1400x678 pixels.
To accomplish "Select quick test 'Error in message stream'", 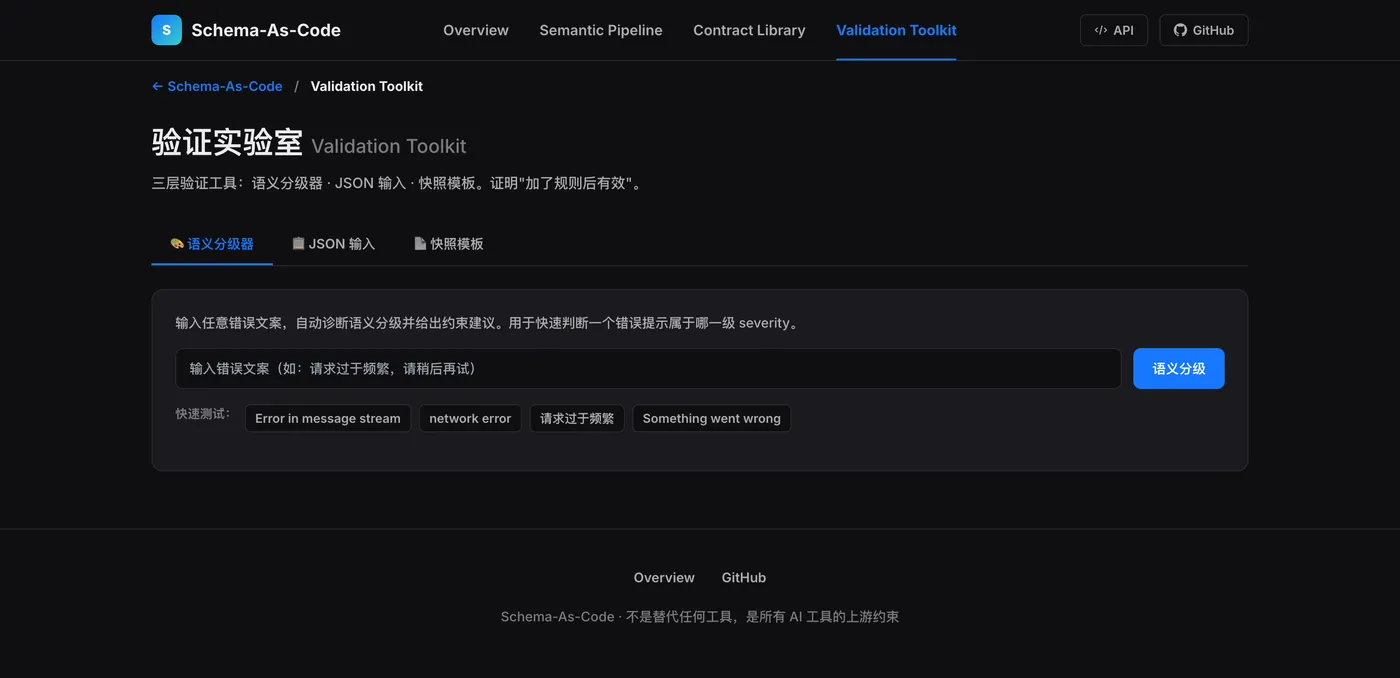I will (328, 418).
